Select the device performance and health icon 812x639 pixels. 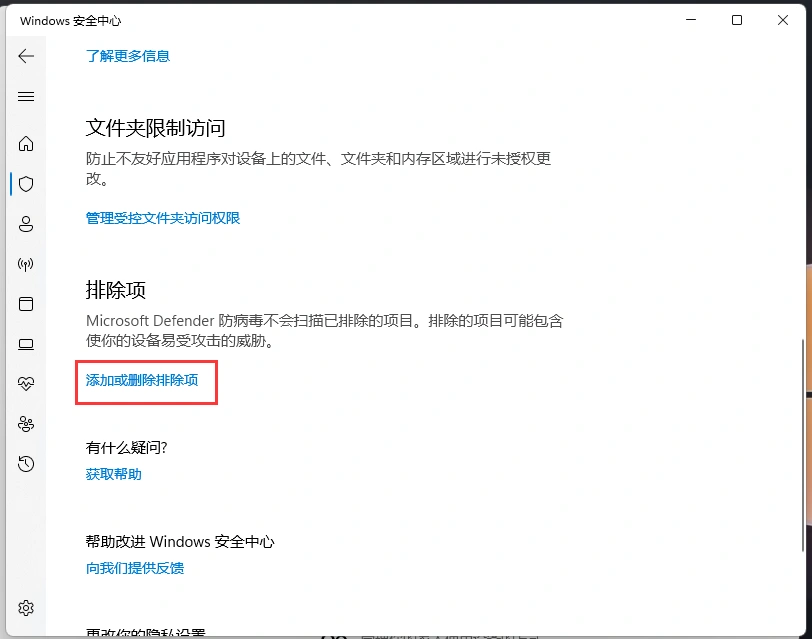26,383
